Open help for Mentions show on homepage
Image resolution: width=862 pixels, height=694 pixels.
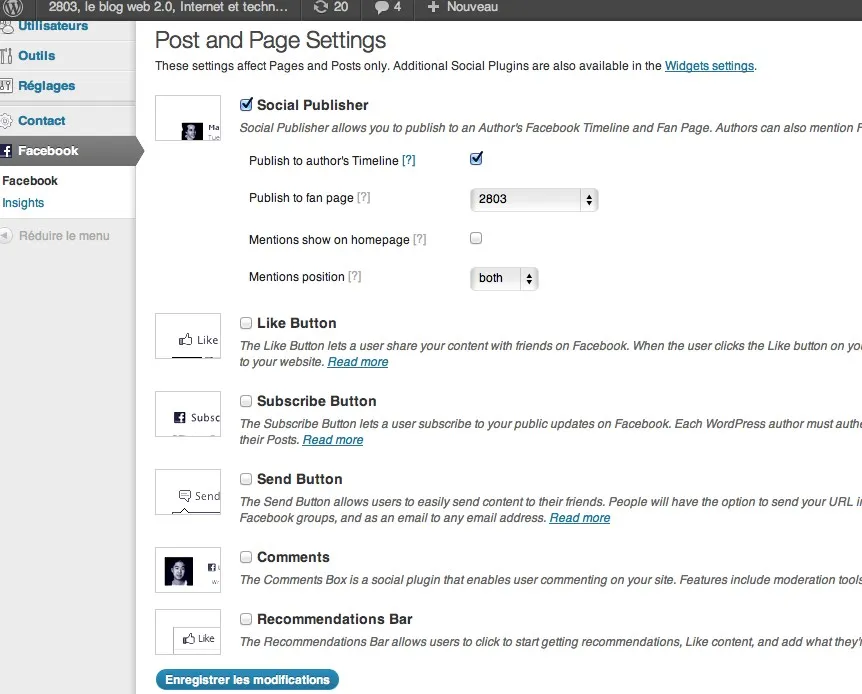419,239
